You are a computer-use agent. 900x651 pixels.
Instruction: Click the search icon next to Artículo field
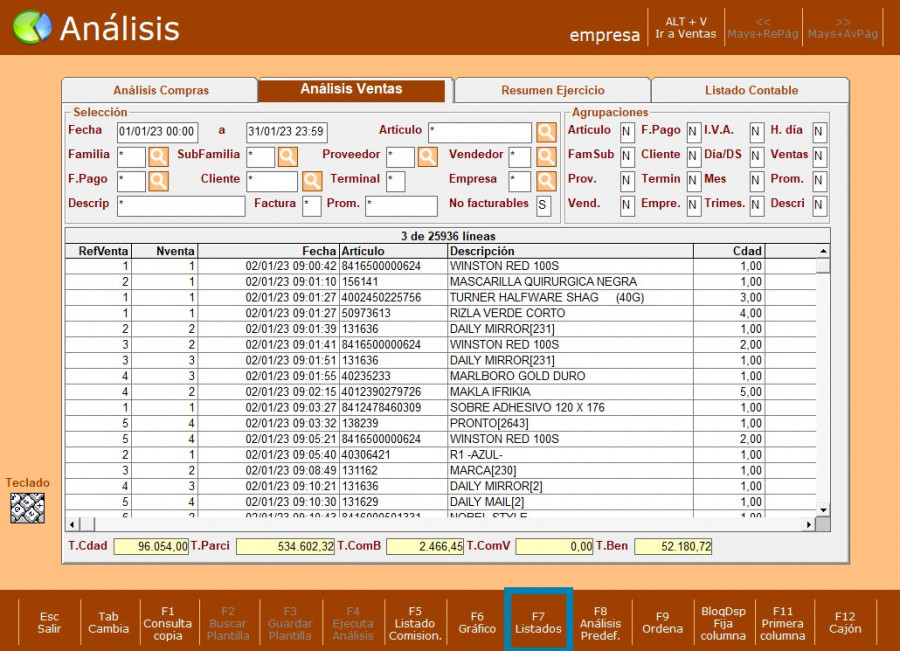point(545,132)
